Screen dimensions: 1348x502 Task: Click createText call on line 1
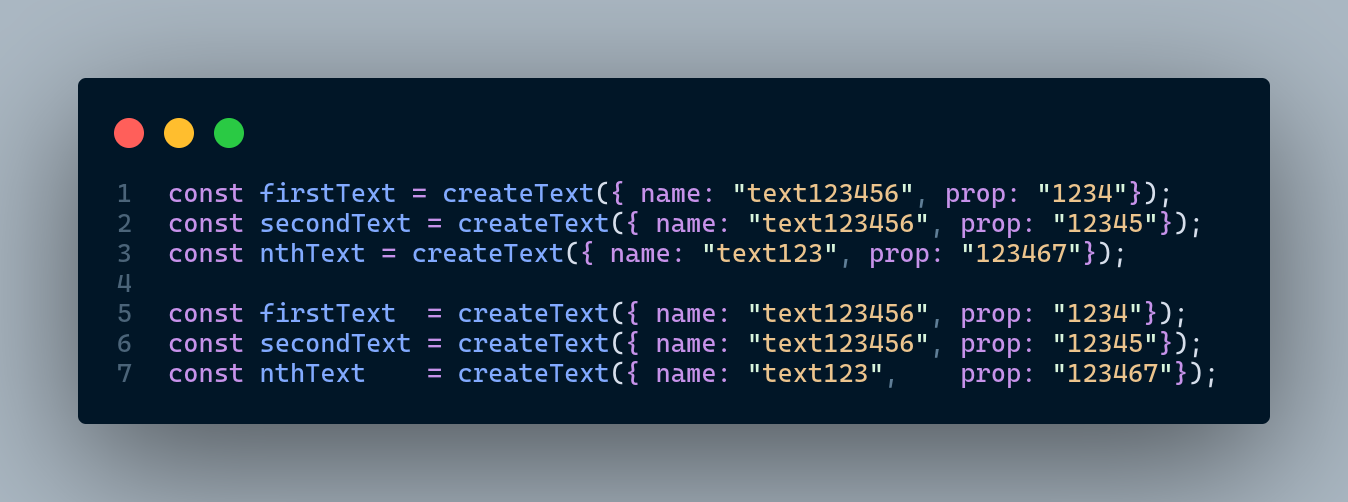pos(518,193)
